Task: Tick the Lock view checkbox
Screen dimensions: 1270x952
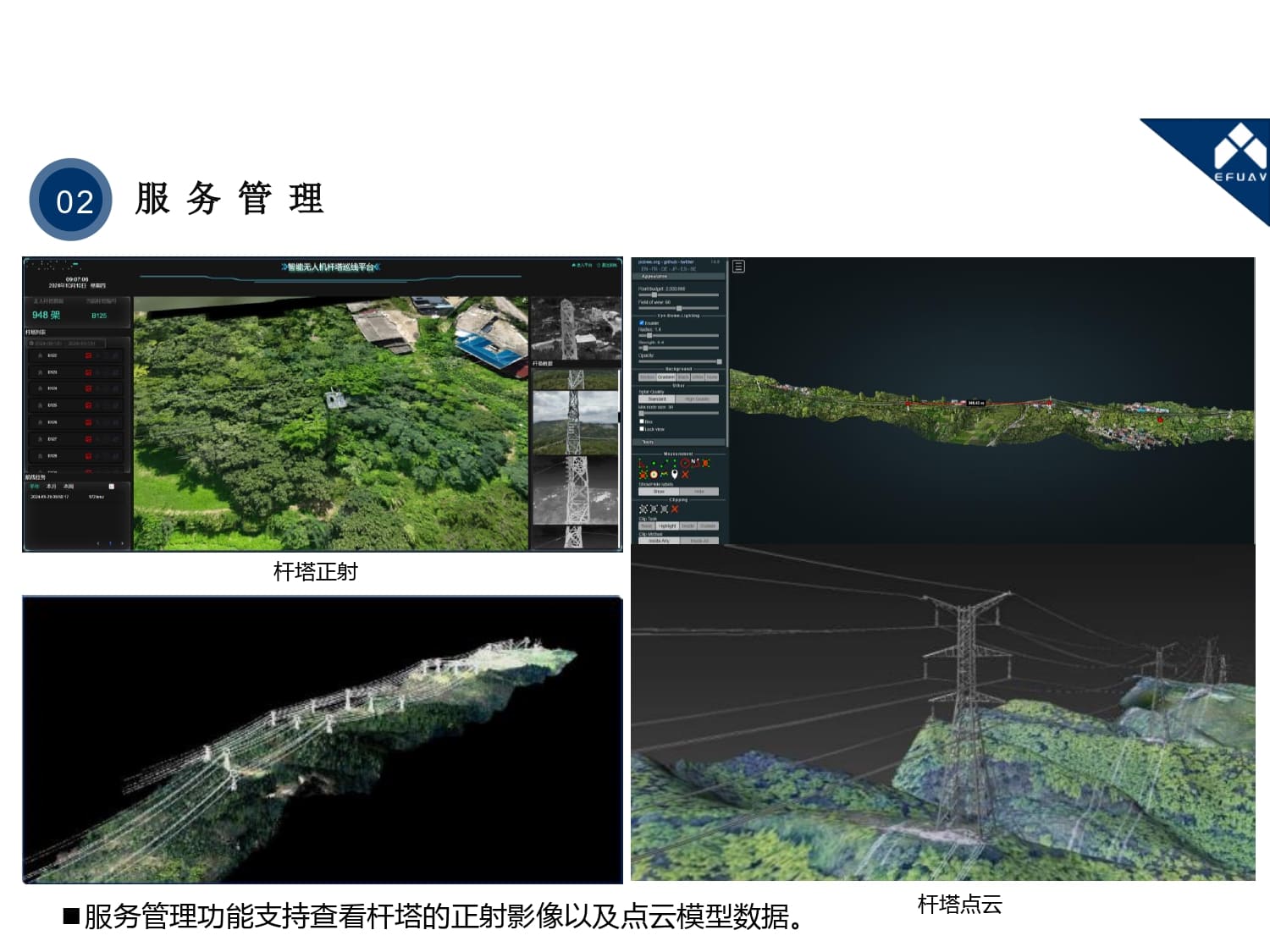Action: (641, 429)
